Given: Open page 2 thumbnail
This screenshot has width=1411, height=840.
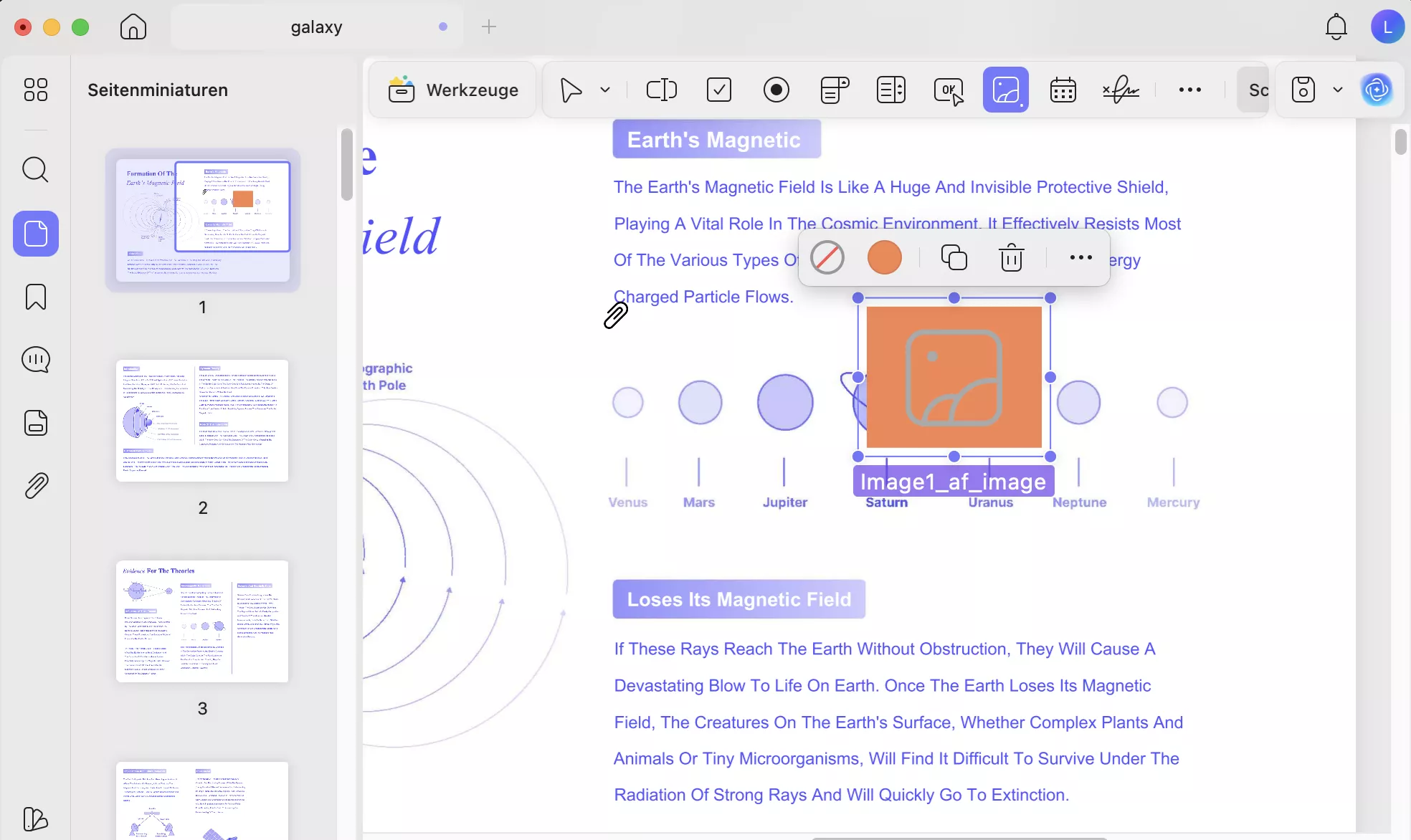Looking at the screenshot, I should click(202, 421).
